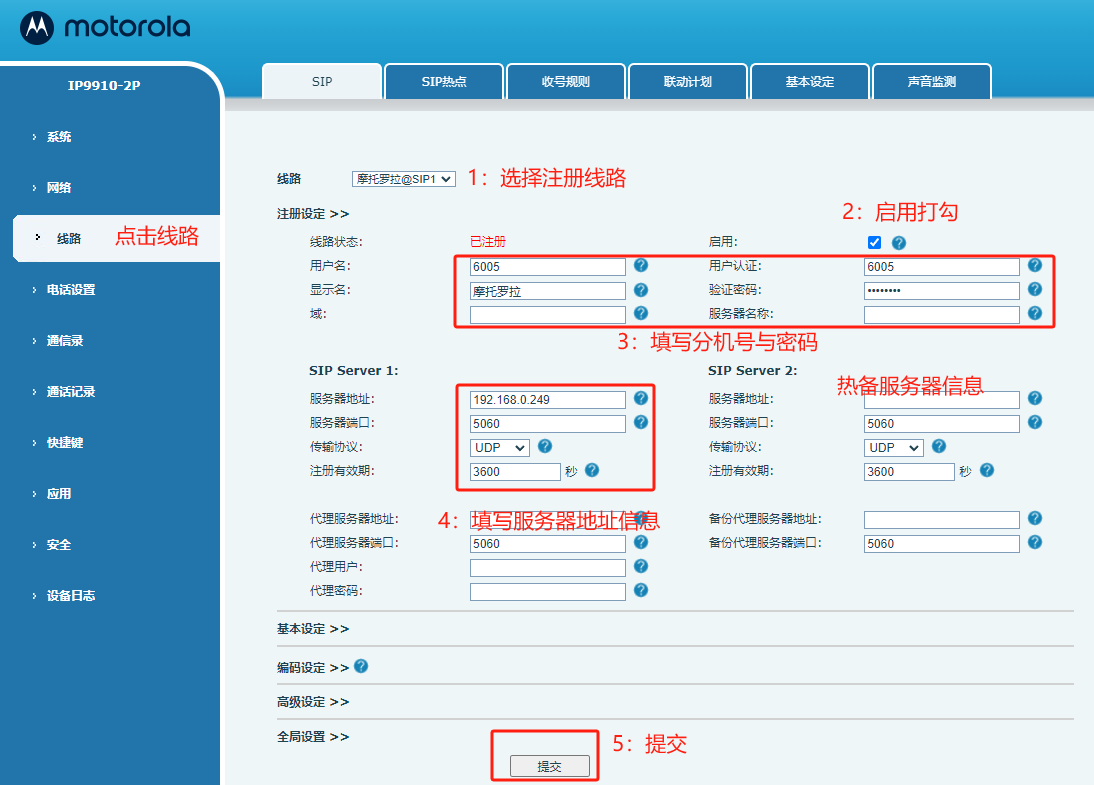The height and width of the screenshot is (785, 1094).
Task: Expand the 高级设定 section
Action: (313, 701)
